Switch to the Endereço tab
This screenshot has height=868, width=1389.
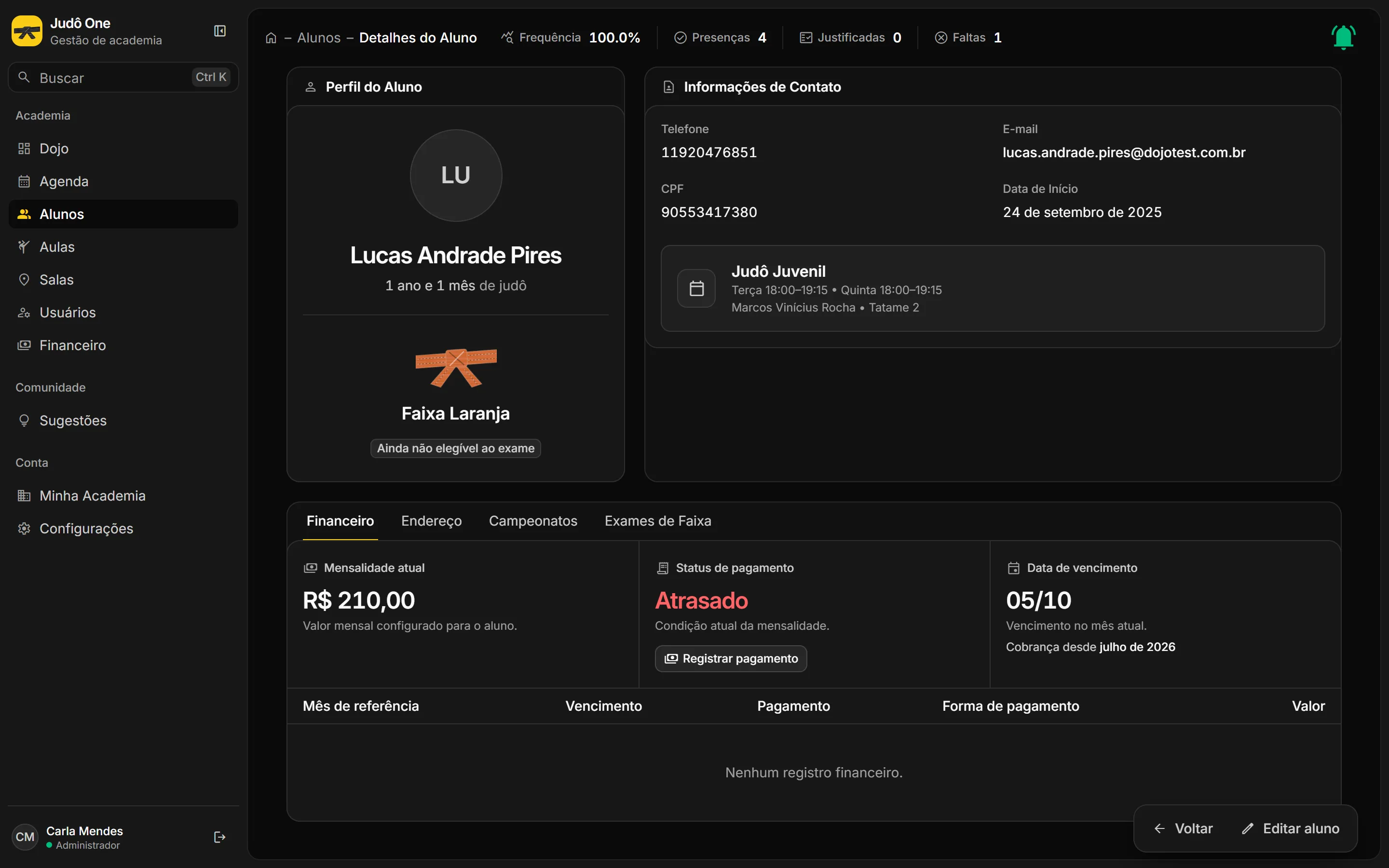pyautogui.click(x=432, y=521)
